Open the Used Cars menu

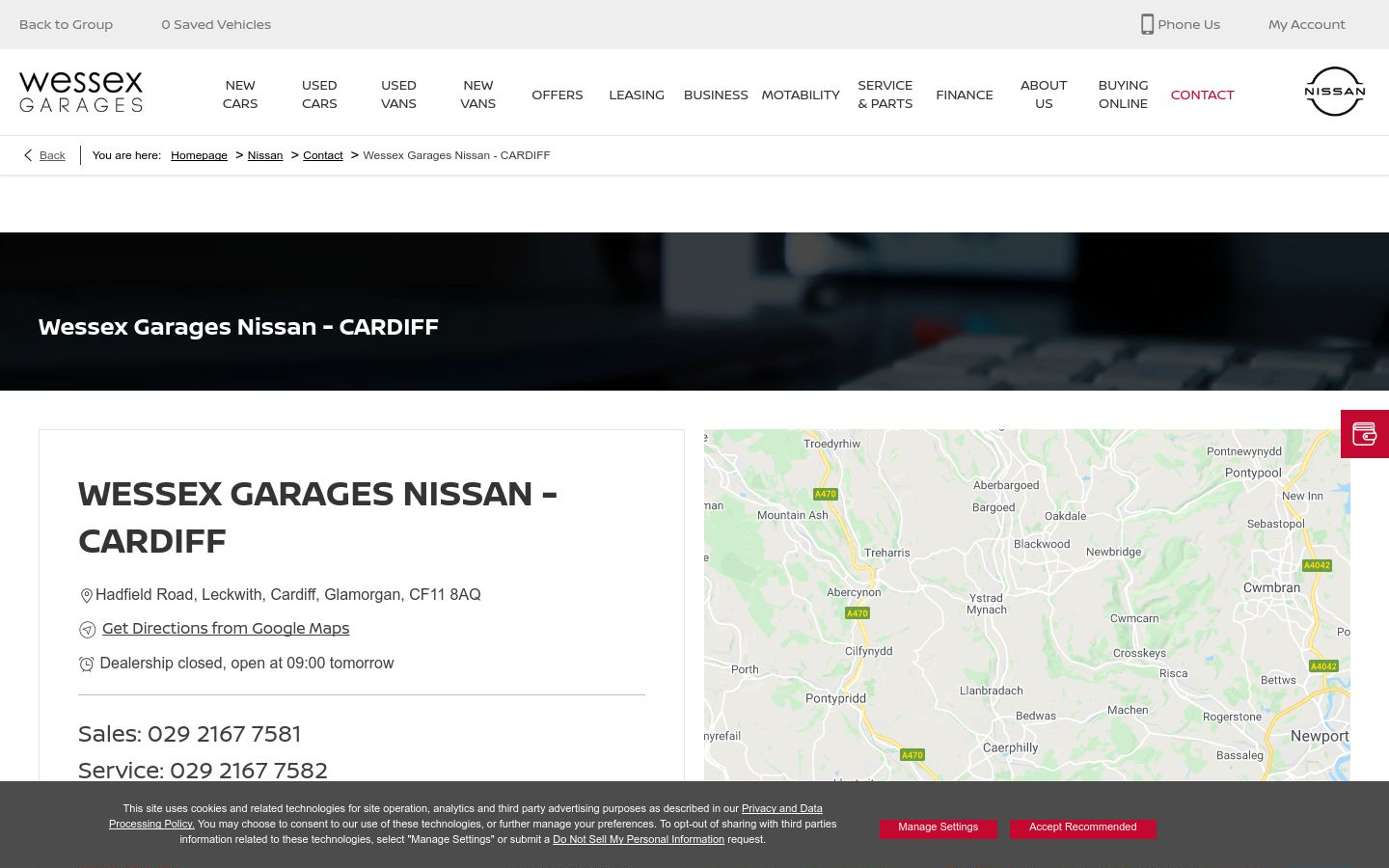coord(319,95)
